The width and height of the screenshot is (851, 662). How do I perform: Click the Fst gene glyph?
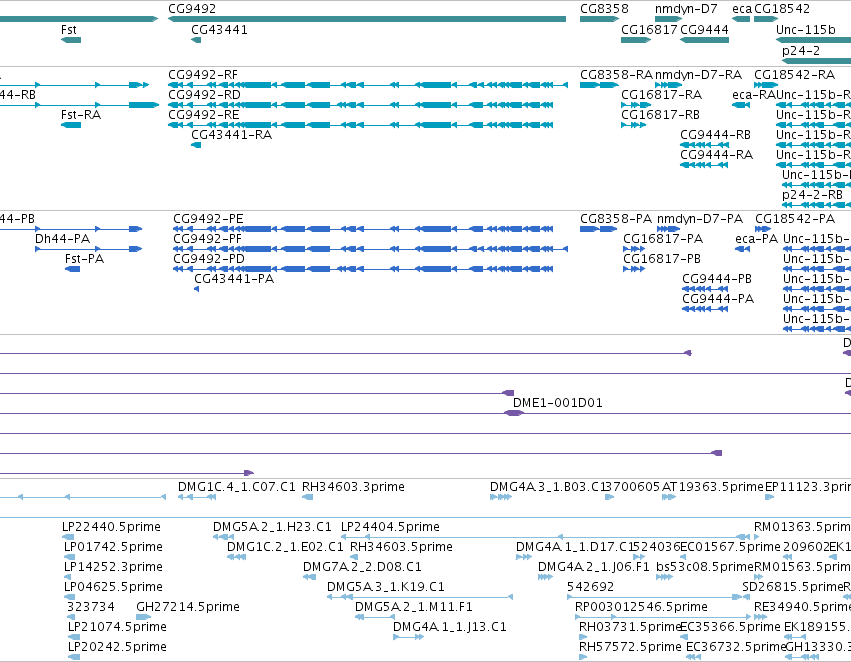pos(71,40)
